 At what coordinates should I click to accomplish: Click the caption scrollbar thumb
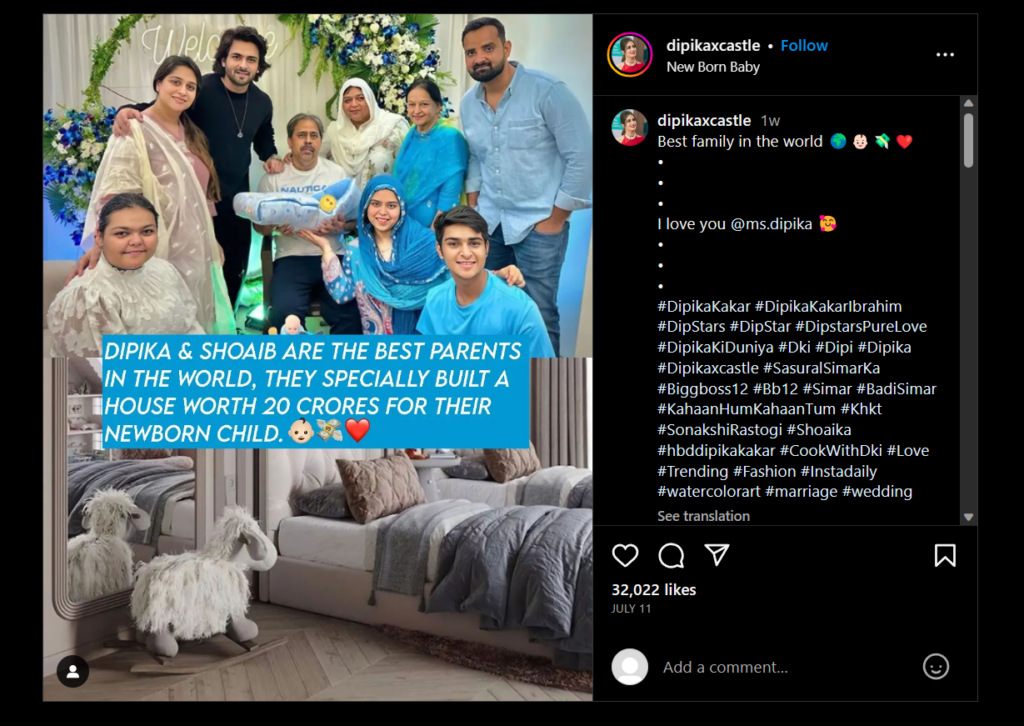[x=968, y=140]
